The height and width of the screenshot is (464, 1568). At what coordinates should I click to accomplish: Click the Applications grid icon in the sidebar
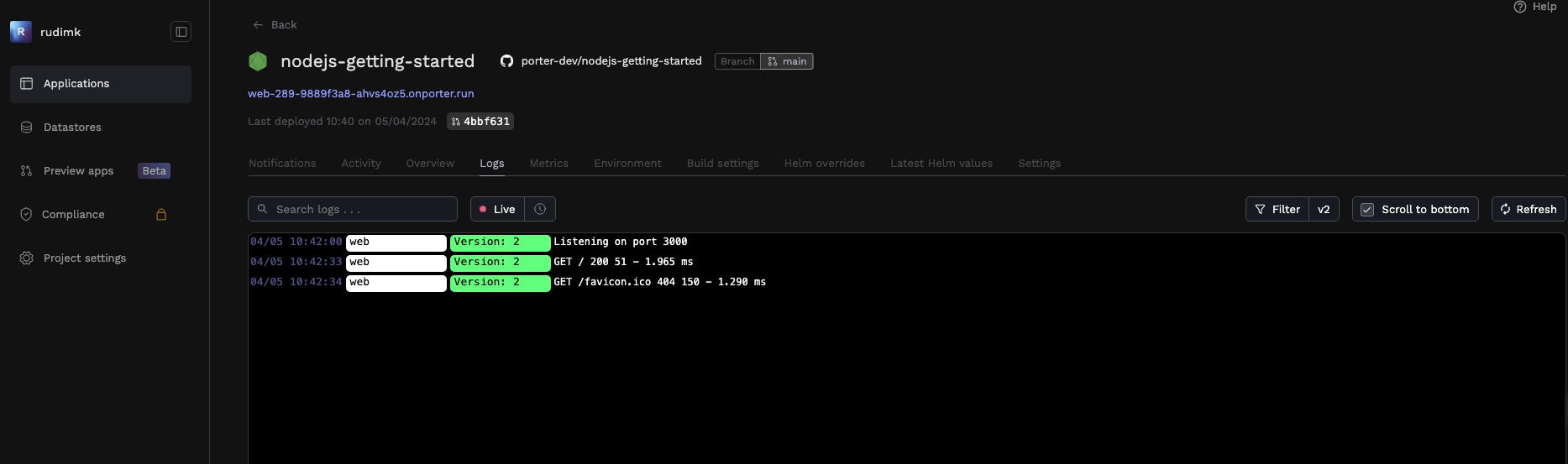coord(26,84)
